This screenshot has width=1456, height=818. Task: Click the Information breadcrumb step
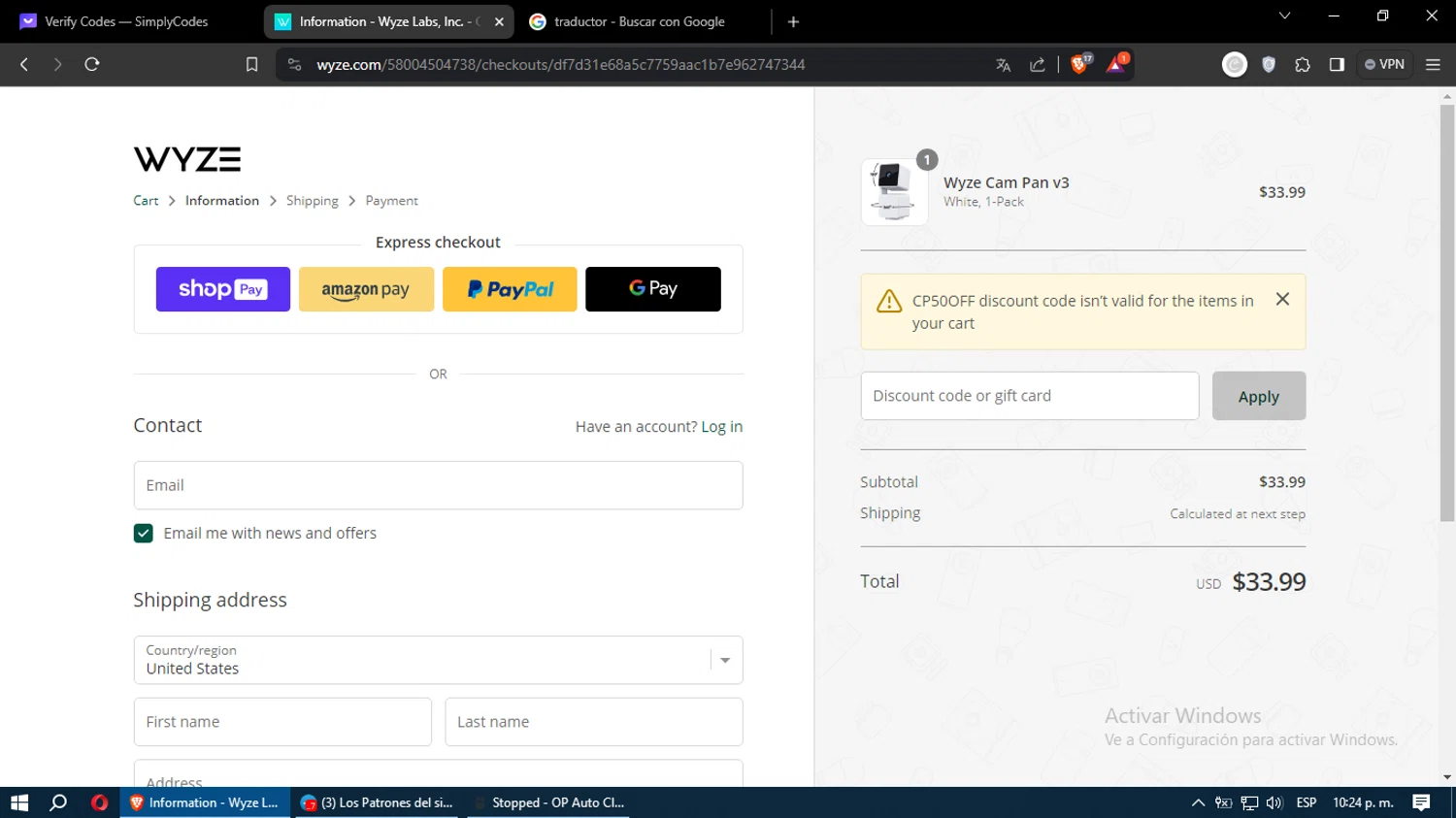(x=222, y=201)
